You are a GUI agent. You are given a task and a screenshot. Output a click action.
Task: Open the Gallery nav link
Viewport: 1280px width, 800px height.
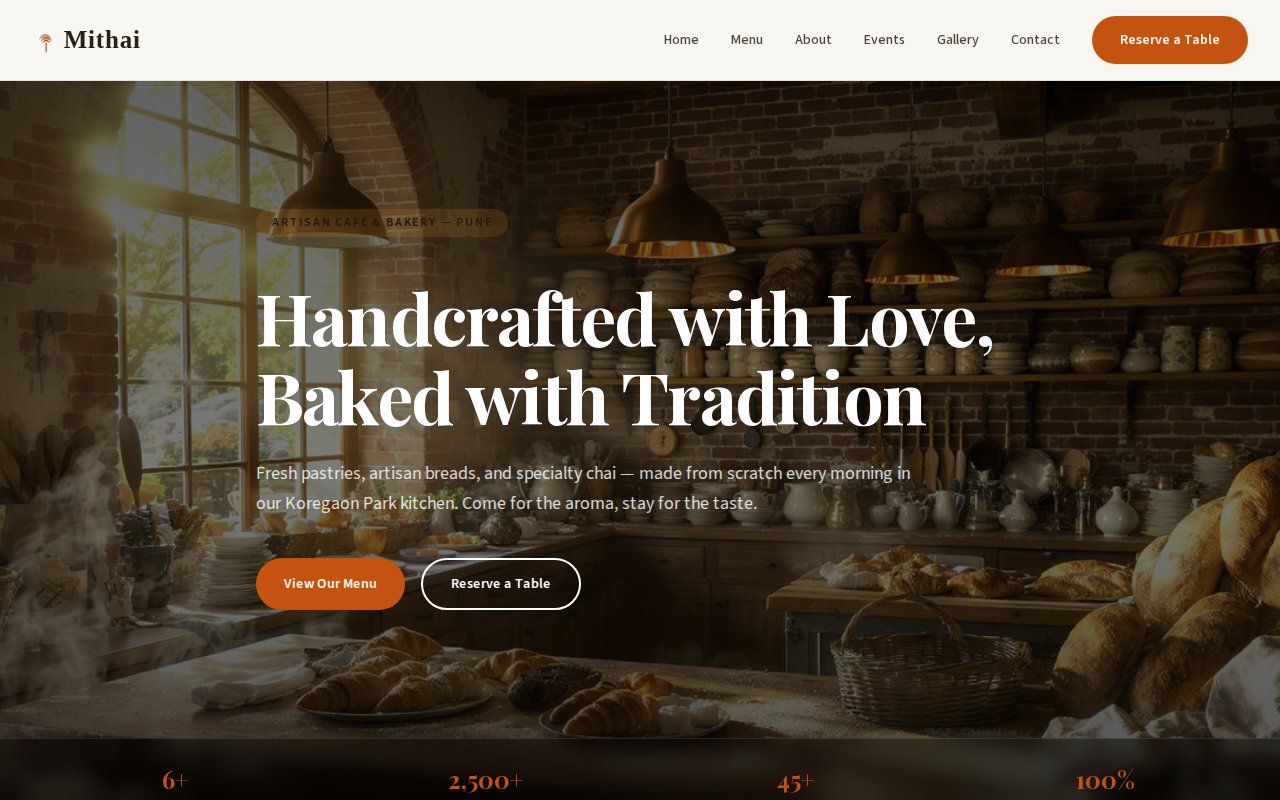click(958, 40)
